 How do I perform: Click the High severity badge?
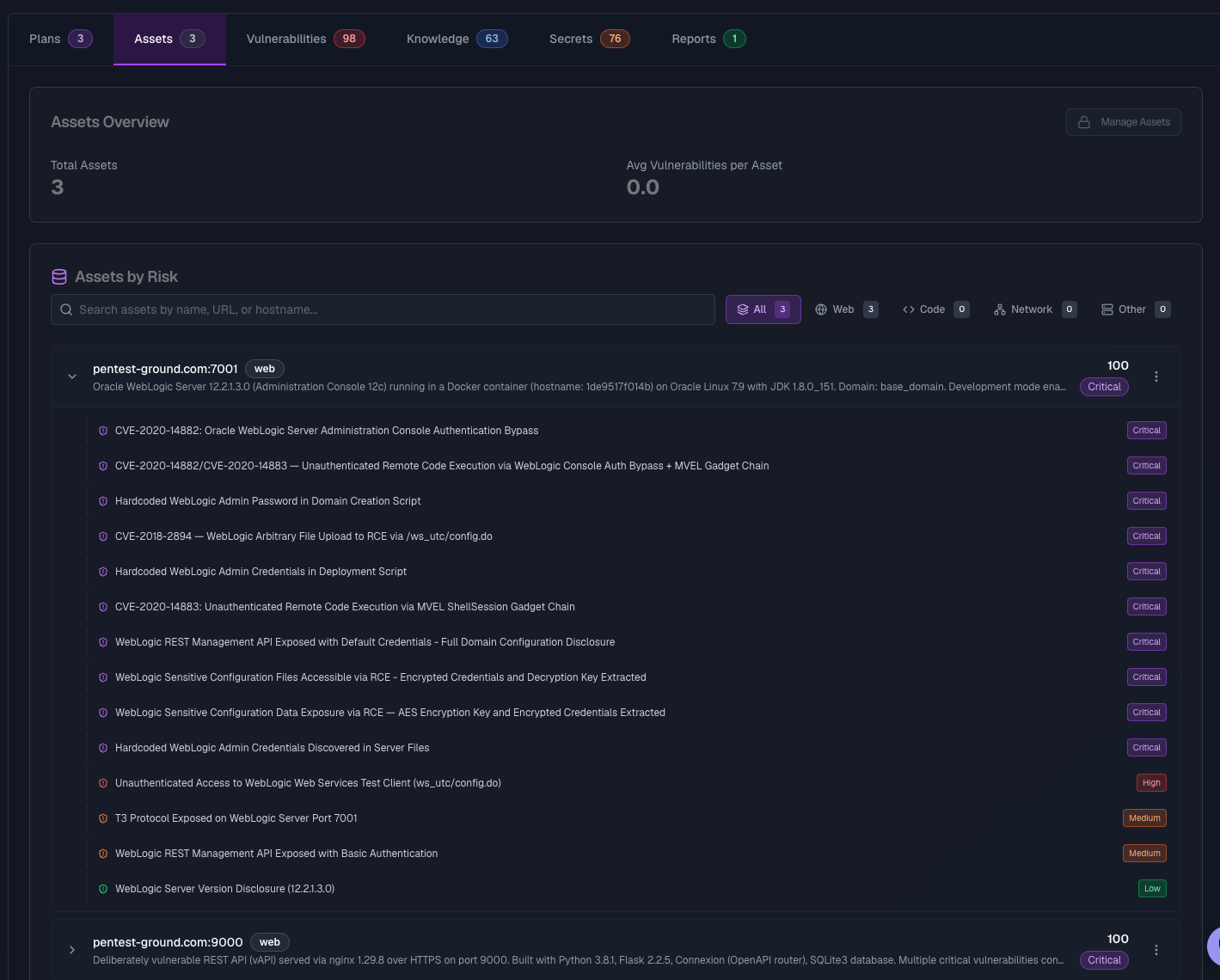click(1151, 783)
